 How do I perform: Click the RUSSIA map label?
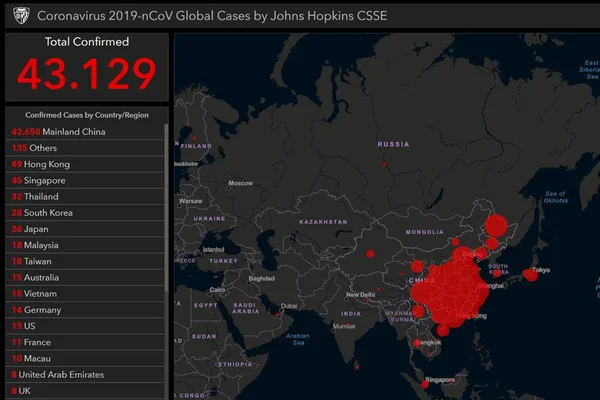tap(393, 144)
